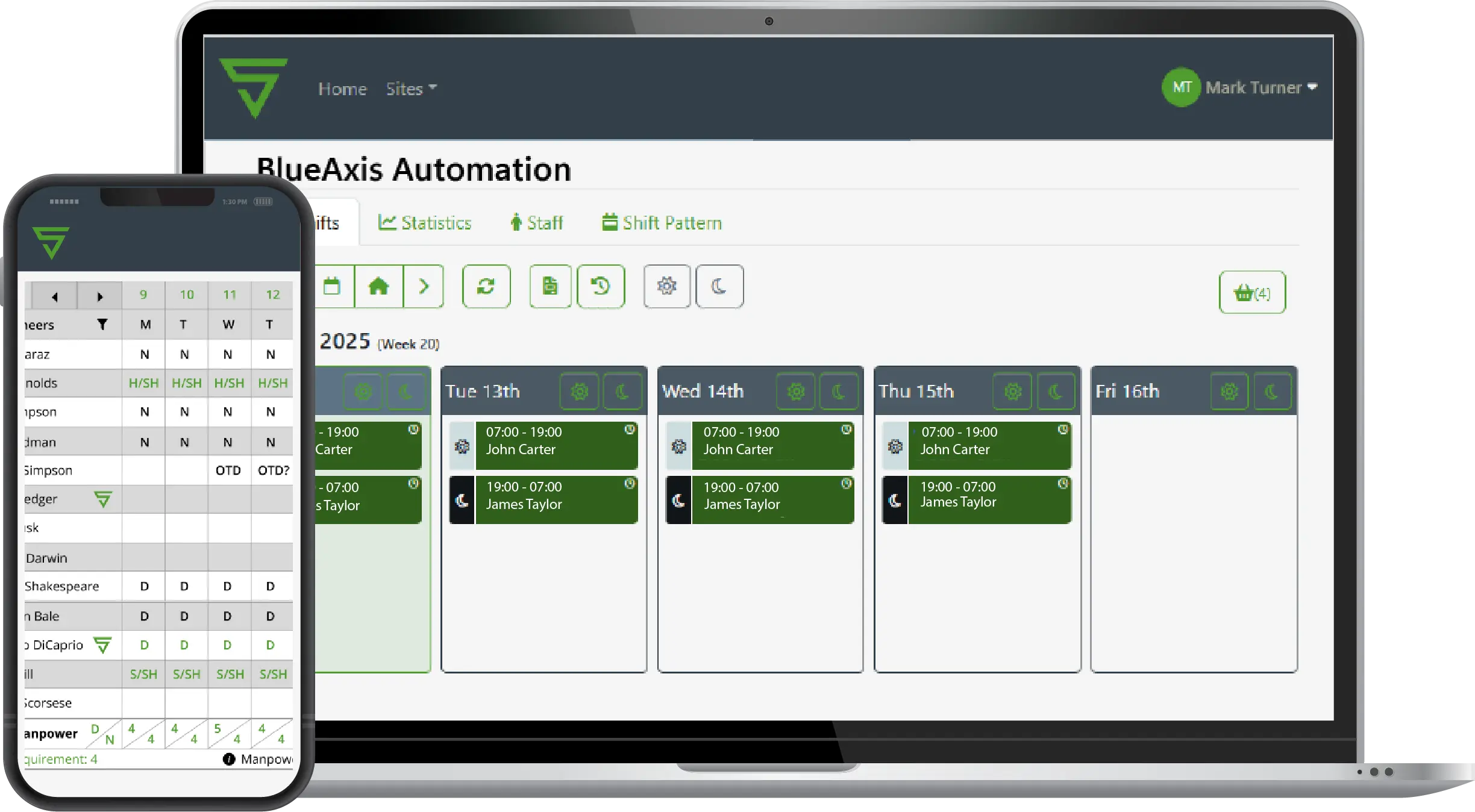
Task: Navigate forward with the right arrow button
Action: [x=423, y=287]
